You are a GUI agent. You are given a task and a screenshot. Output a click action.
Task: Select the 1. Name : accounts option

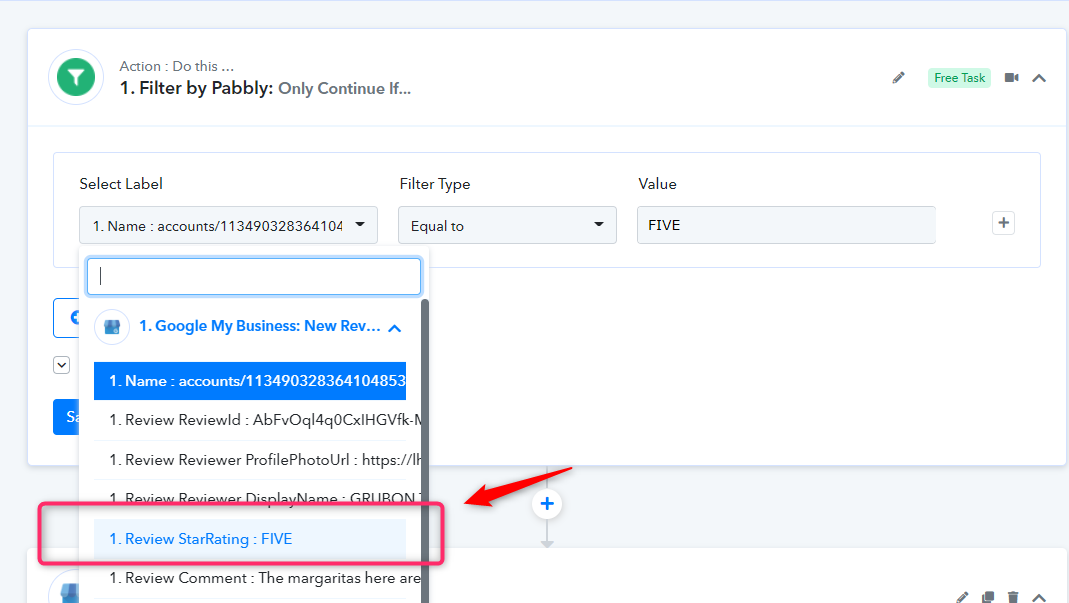tap(250, 381)
